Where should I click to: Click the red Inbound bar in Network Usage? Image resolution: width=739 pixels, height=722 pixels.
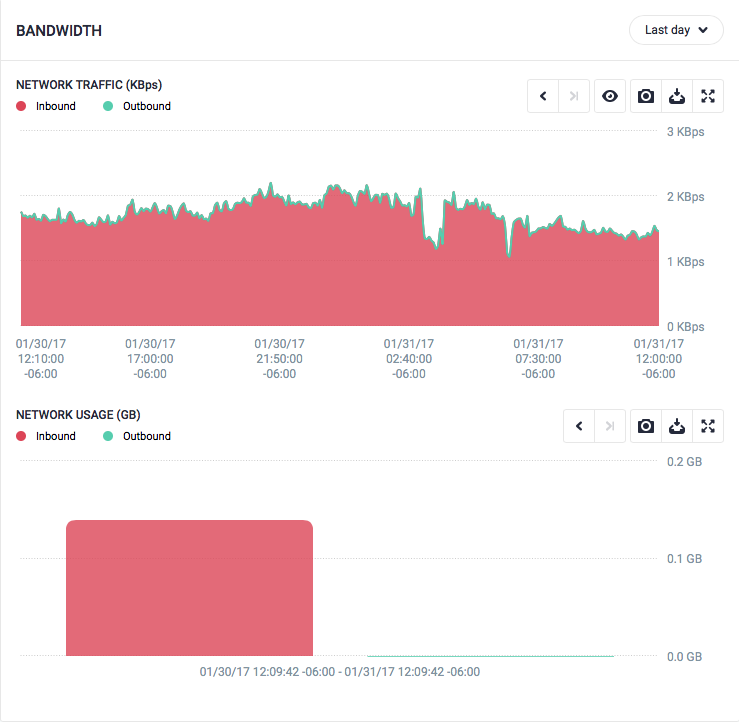(189, 588)
